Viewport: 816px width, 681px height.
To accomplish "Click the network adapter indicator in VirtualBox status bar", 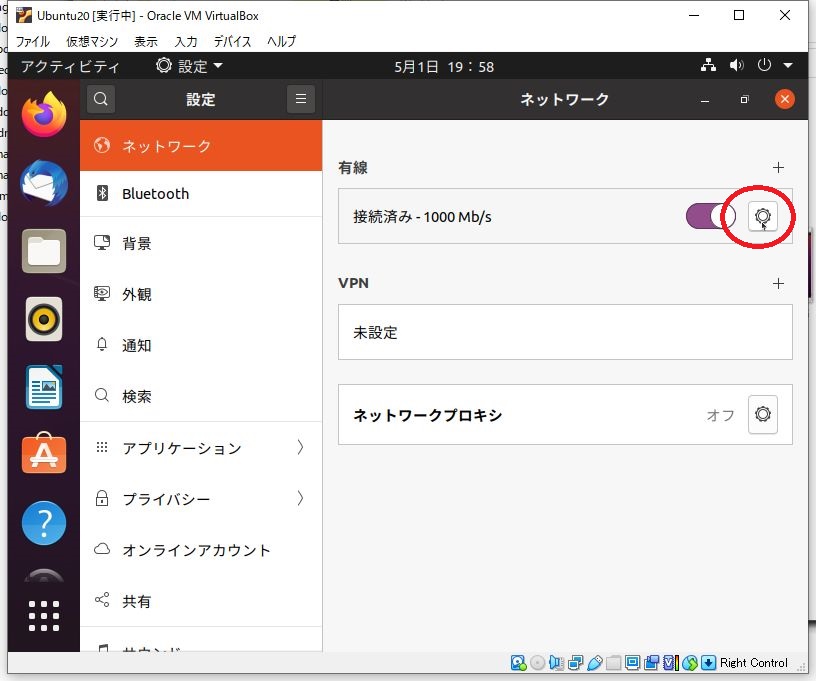I will coord(576,663).
